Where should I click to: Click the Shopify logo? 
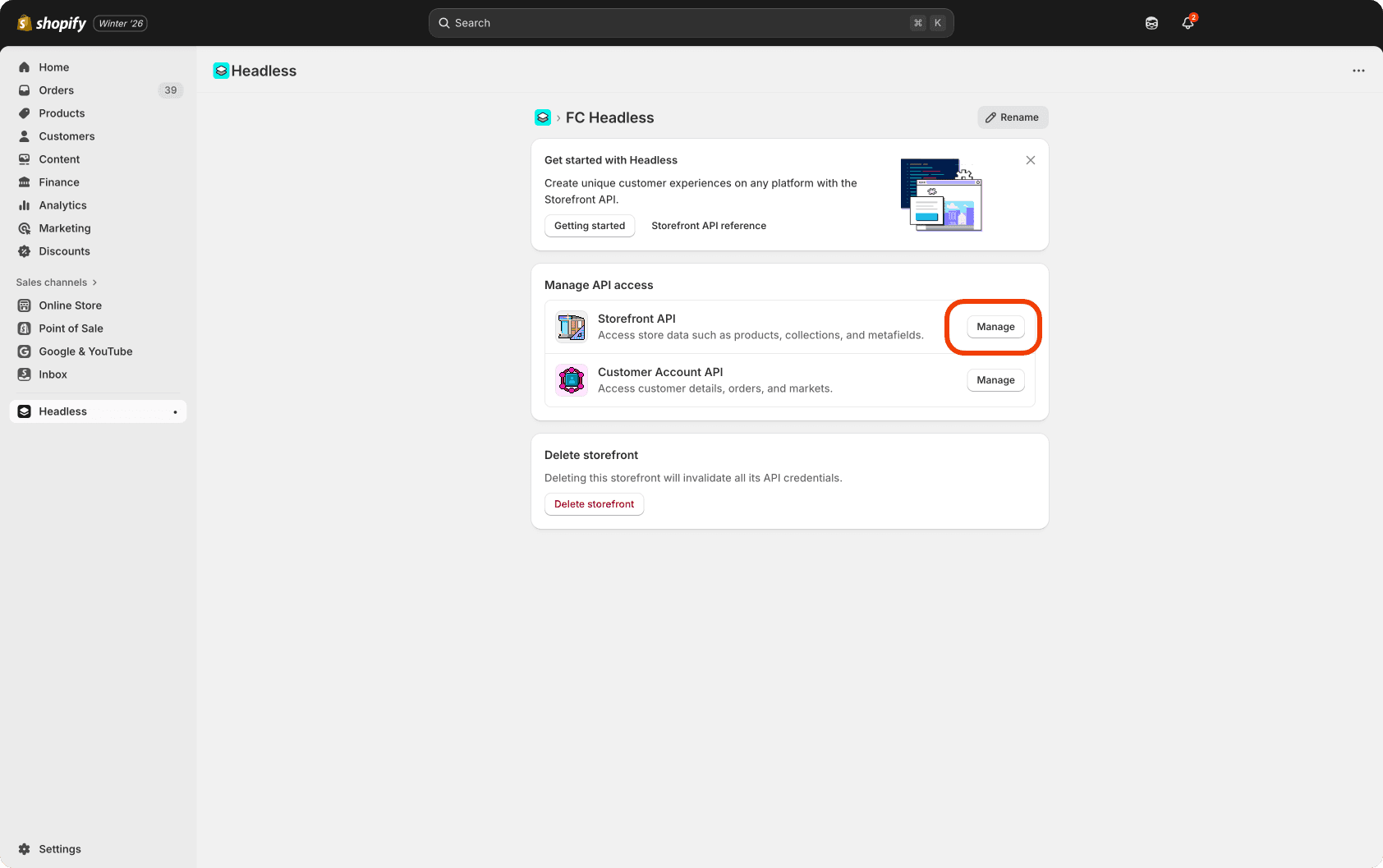52,23
